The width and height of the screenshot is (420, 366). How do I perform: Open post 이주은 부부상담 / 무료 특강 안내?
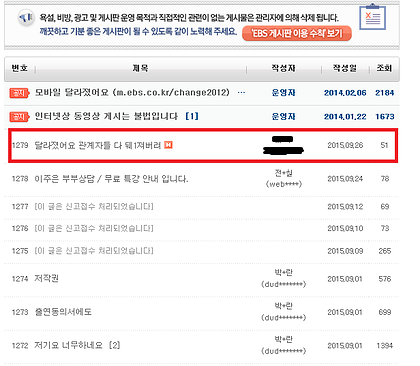(x=111, y=179)
